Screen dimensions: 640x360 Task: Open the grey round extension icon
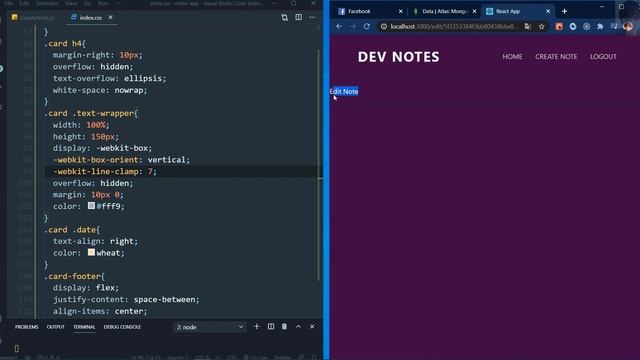587,27
